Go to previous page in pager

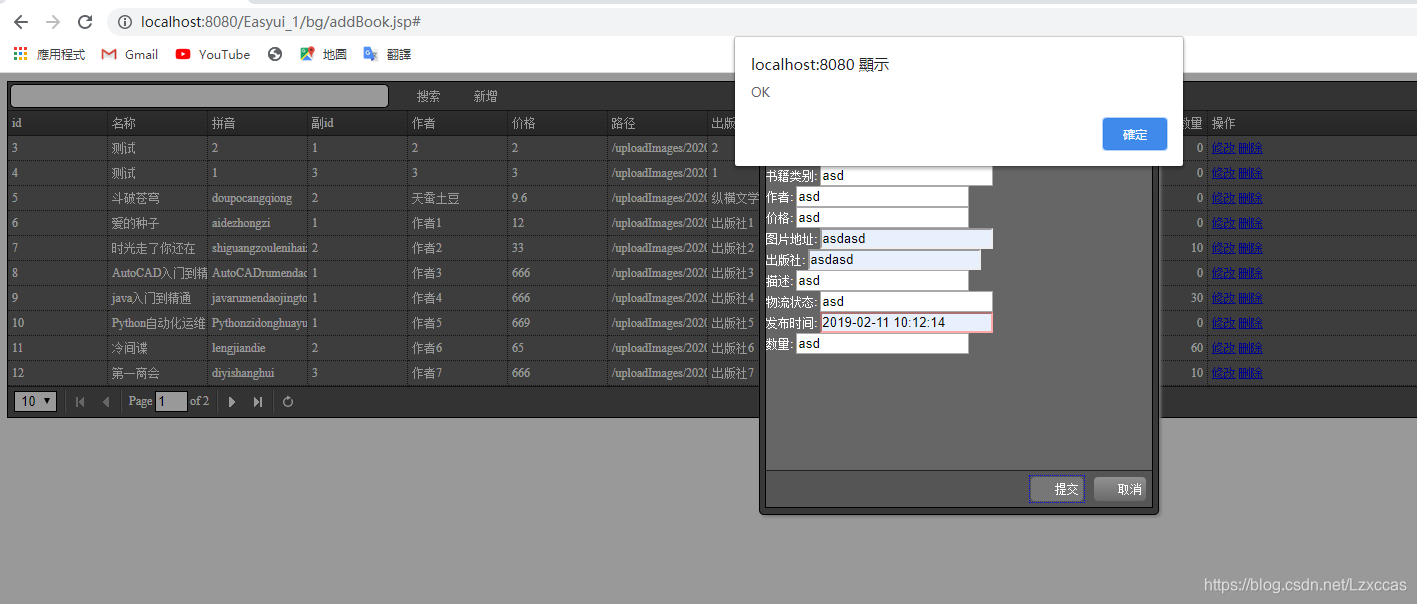point(106,401)
